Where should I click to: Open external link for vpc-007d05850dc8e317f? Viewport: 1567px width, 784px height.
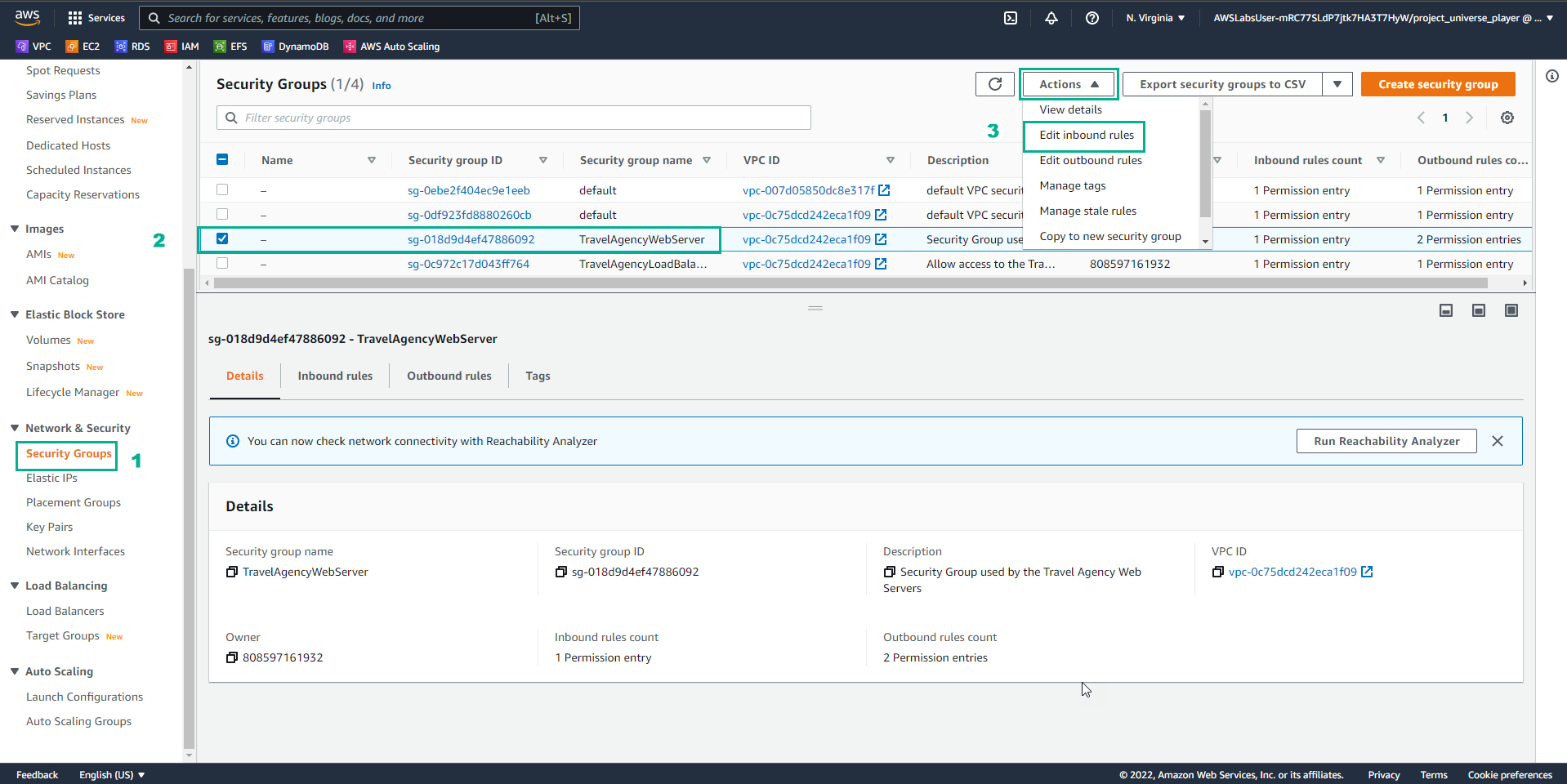[884, 190]
